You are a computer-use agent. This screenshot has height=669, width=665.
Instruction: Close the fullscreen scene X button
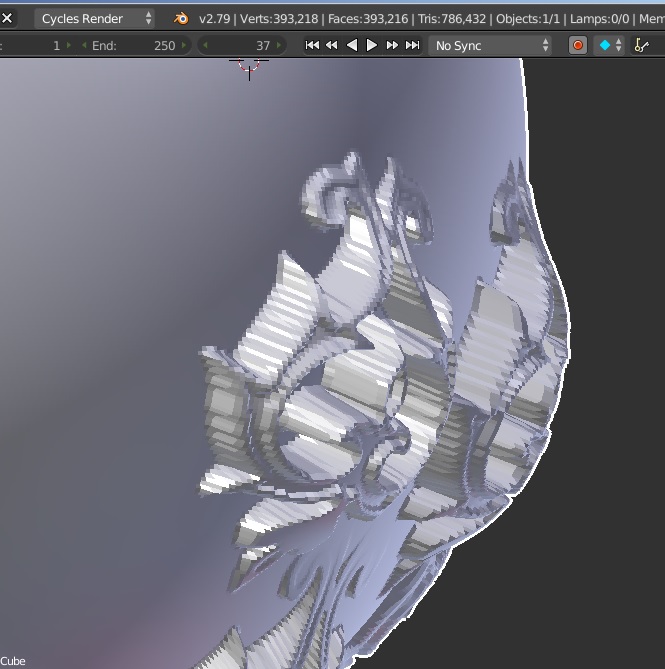7,18
